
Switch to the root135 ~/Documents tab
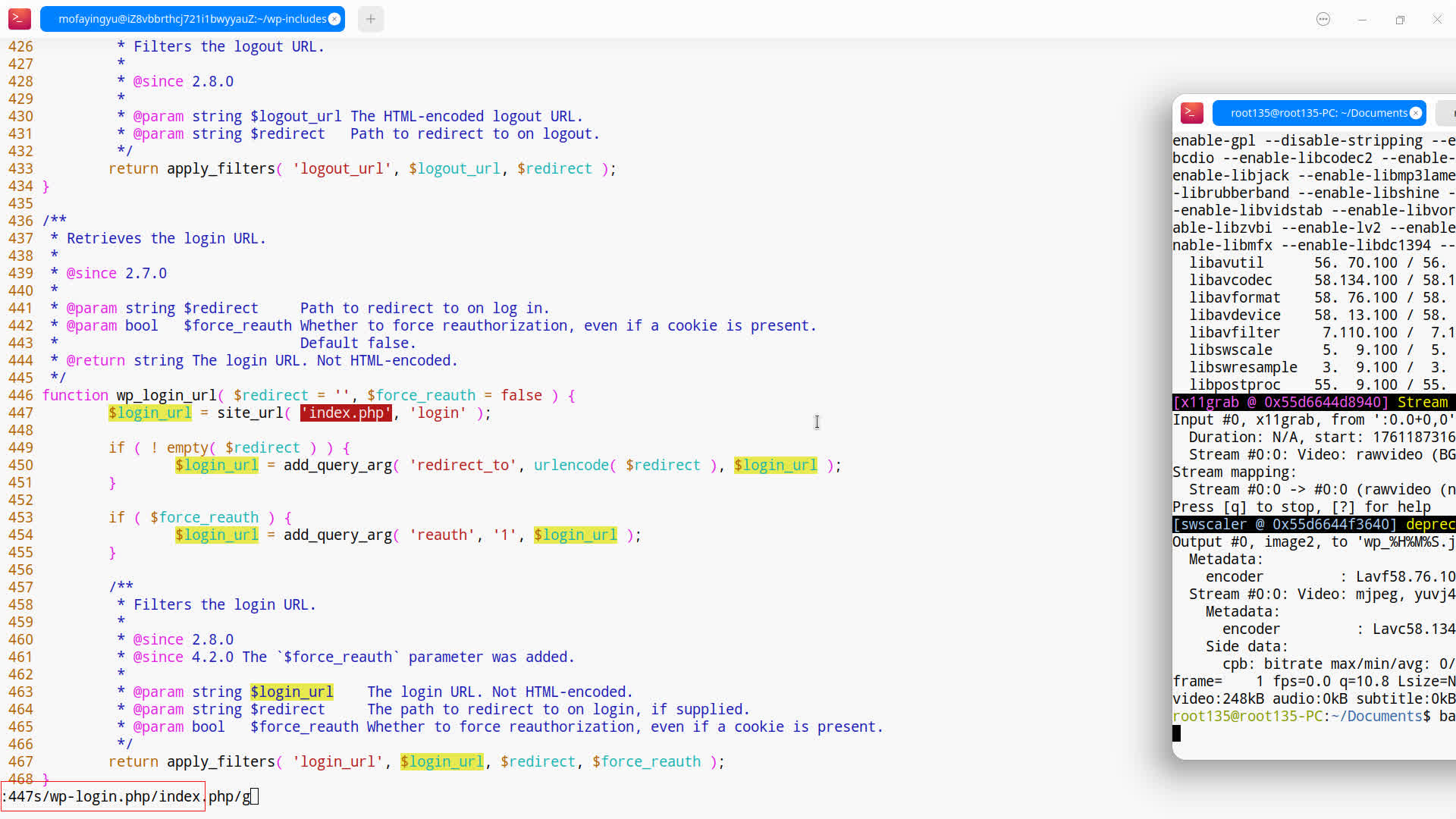click(1318, 113)
